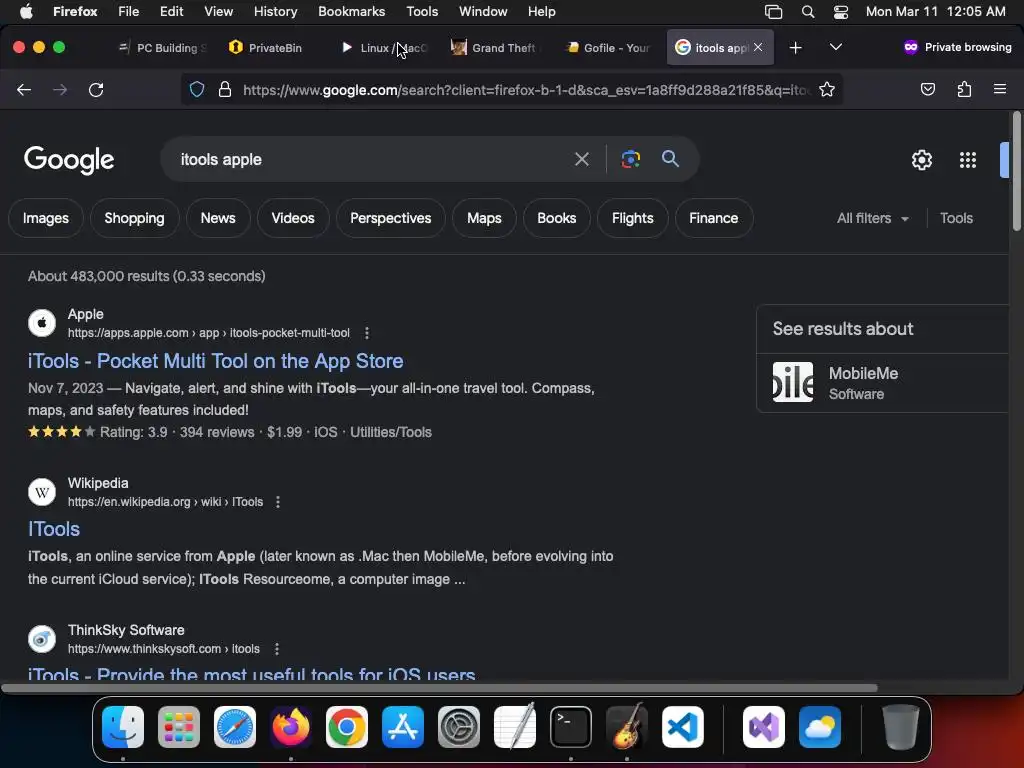Open options for the Wikipedia result

pos(278,502)
